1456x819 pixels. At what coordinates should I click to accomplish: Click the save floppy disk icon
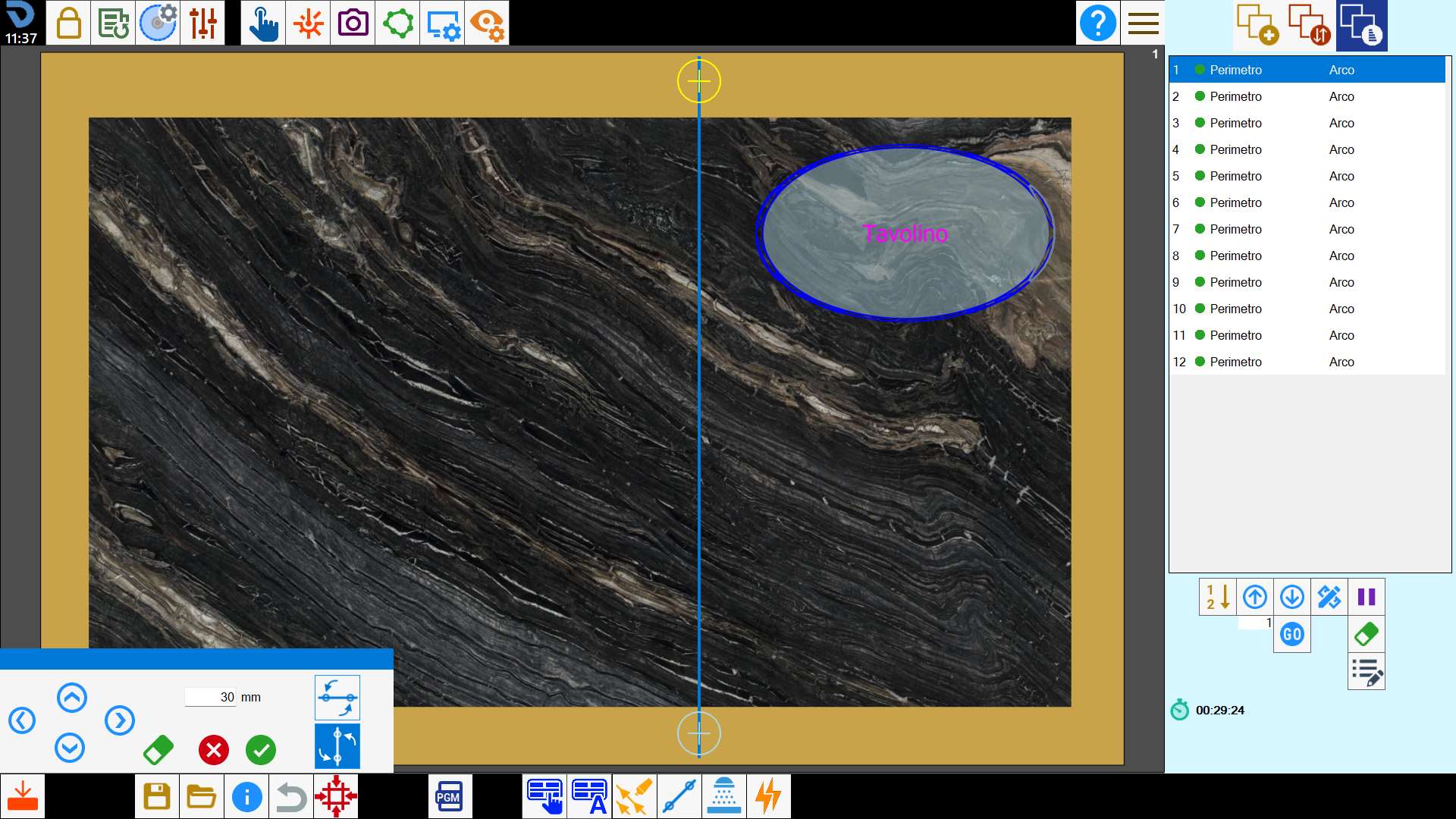tap(157, 796)
